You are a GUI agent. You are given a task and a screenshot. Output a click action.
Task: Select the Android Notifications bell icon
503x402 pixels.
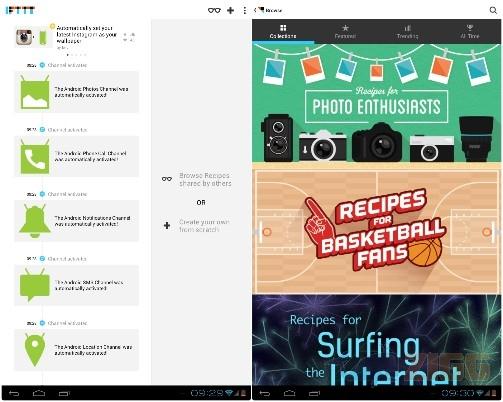[x=35, y=221]
